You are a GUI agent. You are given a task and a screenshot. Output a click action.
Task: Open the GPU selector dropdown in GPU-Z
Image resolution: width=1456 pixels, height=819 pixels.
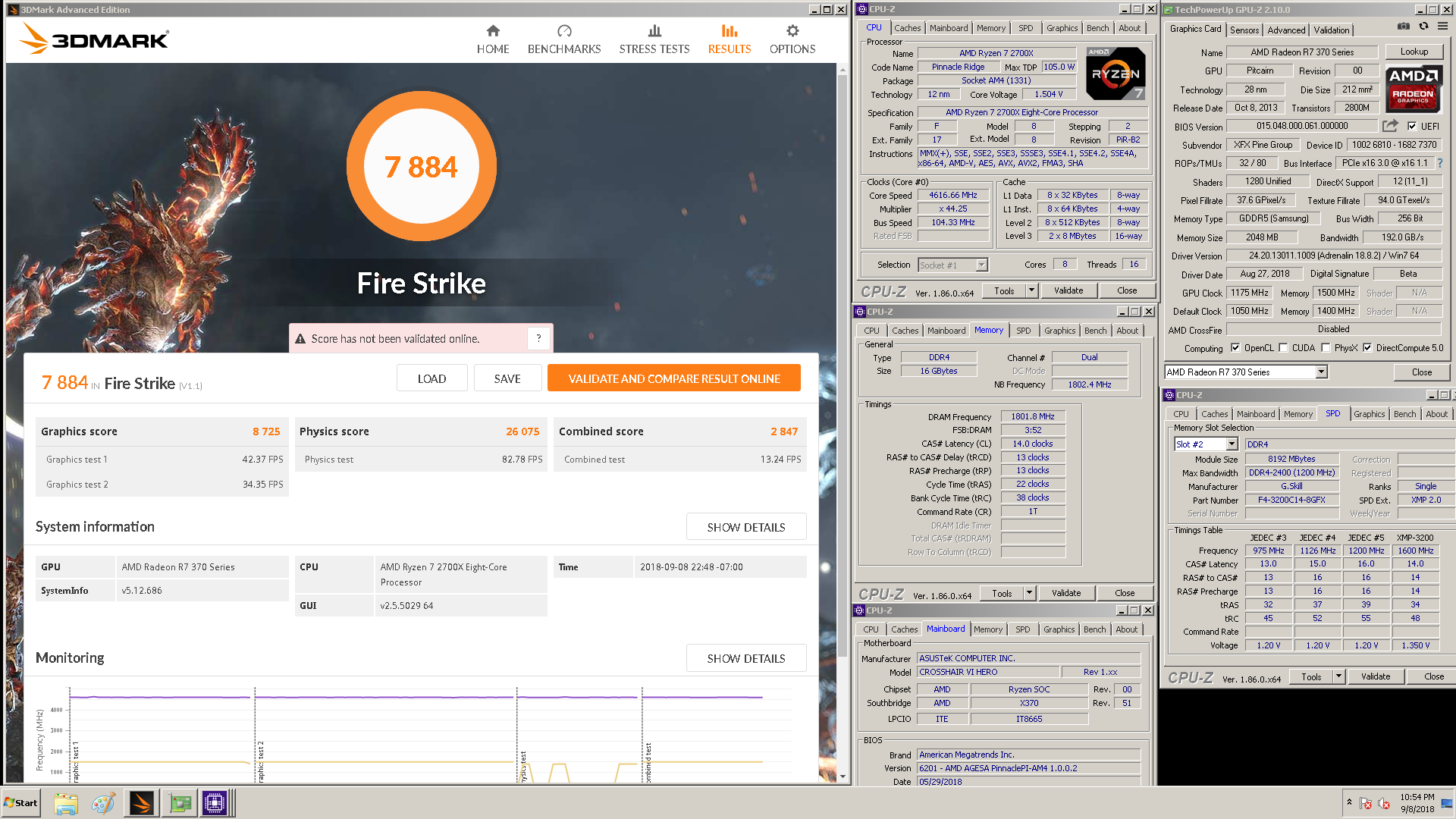coord(1322,372)
